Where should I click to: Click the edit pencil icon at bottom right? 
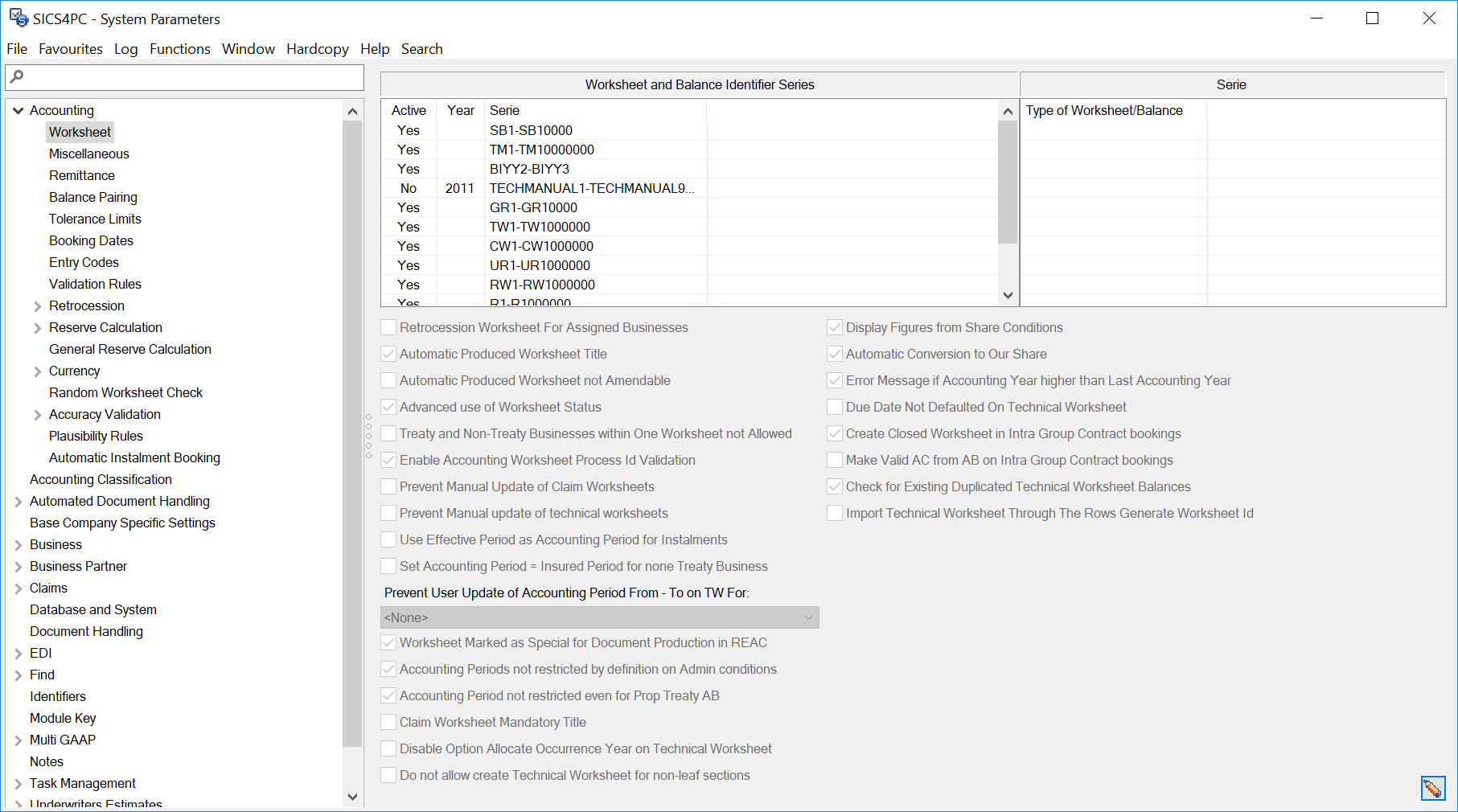pos(1432,789)
